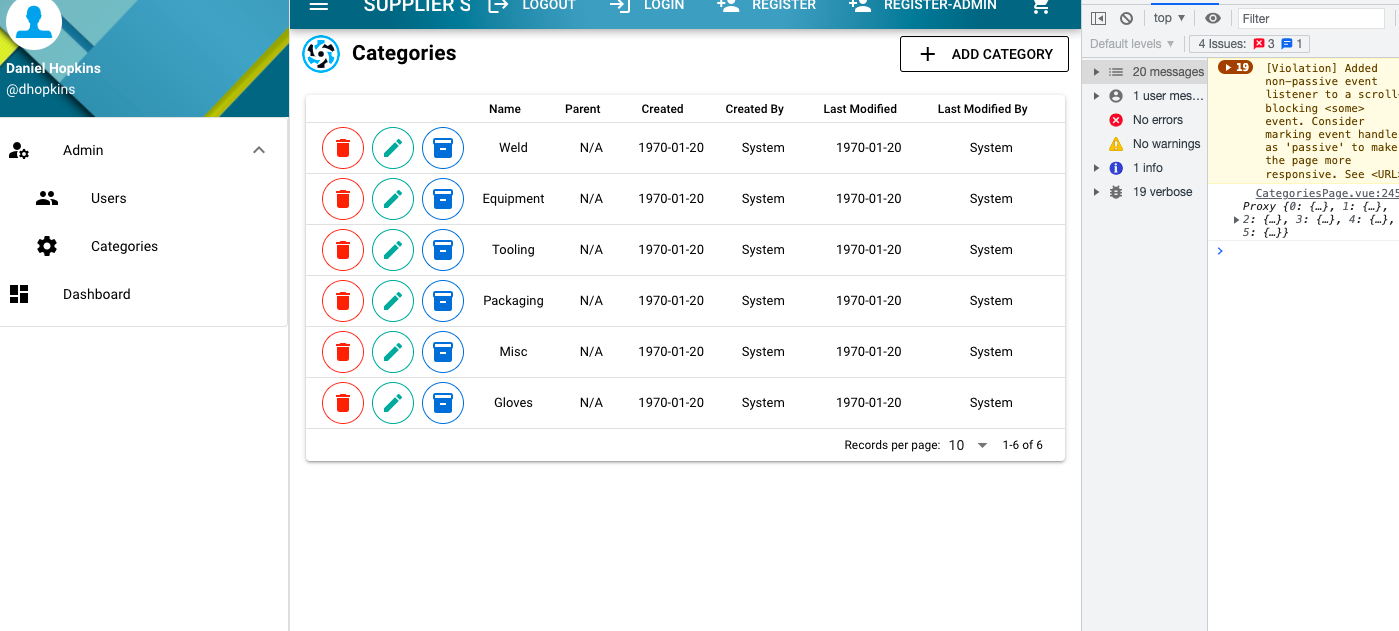Delete the Equipment category
The image size is (1399, 631).
click(343, 199)
